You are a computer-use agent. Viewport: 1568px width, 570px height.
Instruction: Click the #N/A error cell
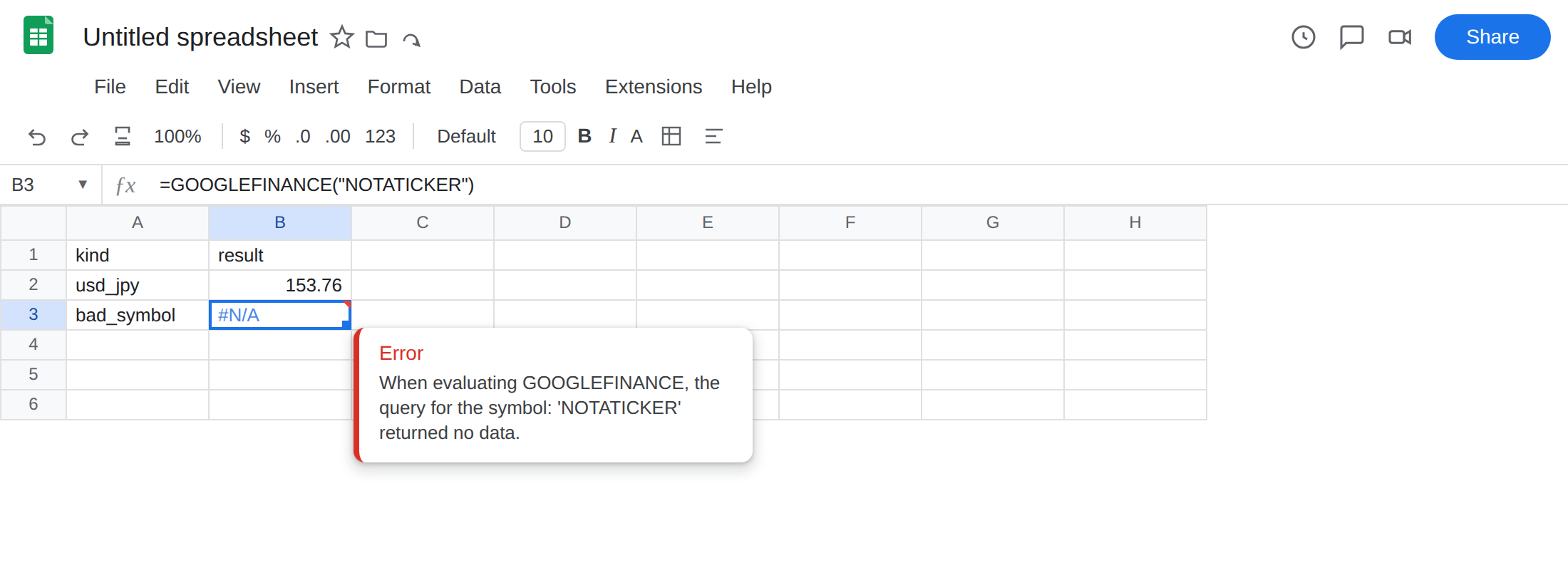(280, 315)
